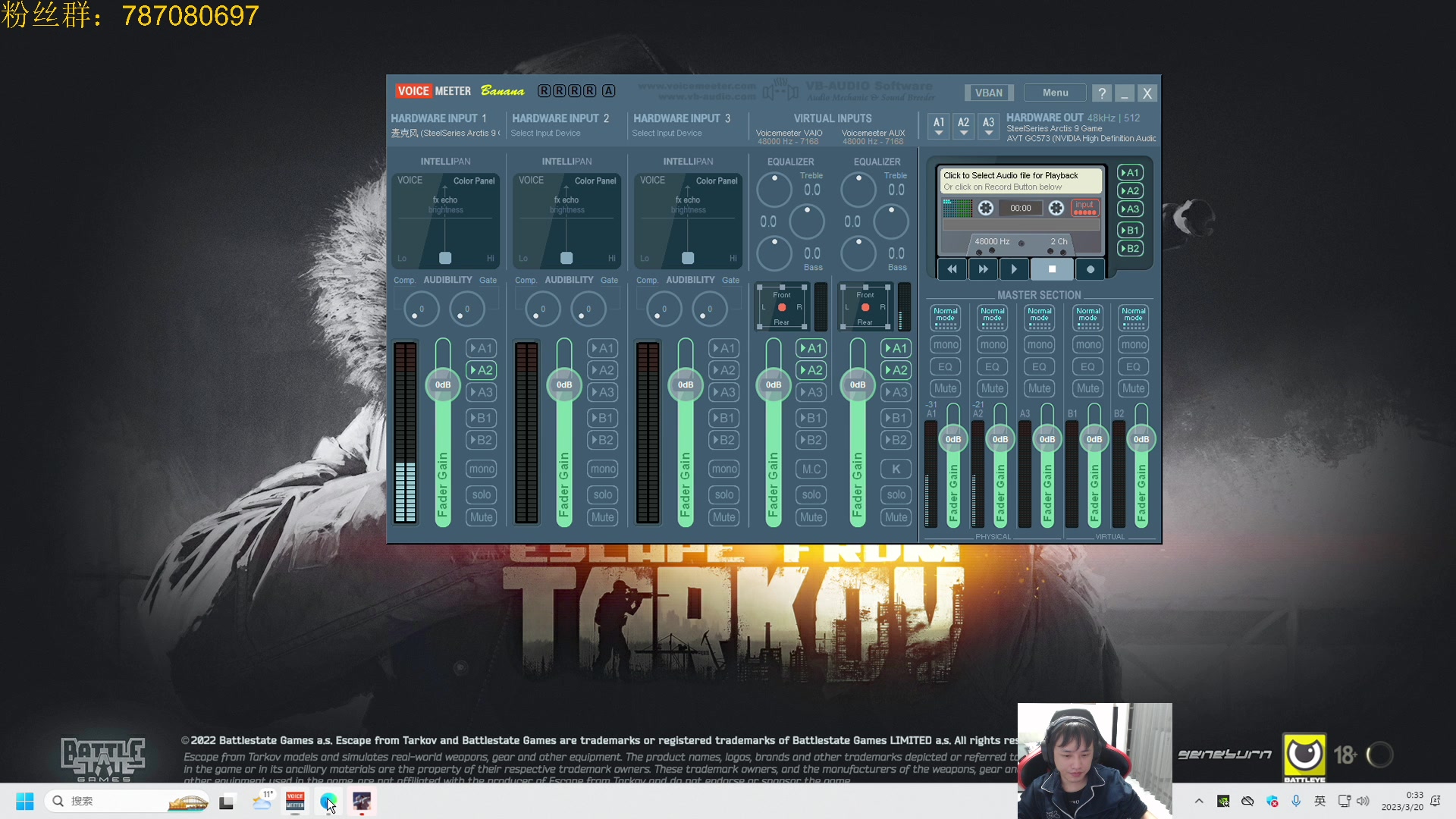Expand A3 output on Virtual Inputs

(811, 392)
